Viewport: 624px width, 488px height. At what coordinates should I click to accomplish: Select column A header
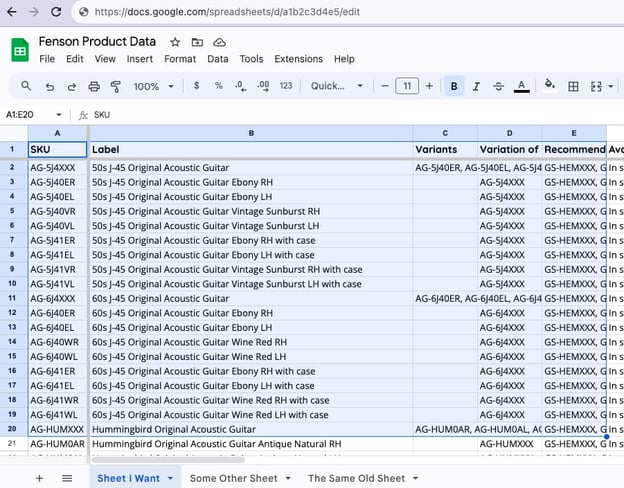58,133
